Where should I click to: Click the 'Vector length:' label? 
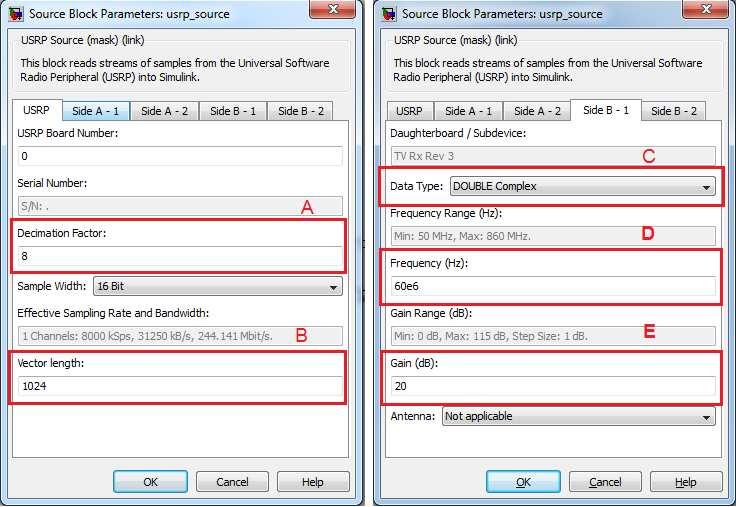click(51, 363)
